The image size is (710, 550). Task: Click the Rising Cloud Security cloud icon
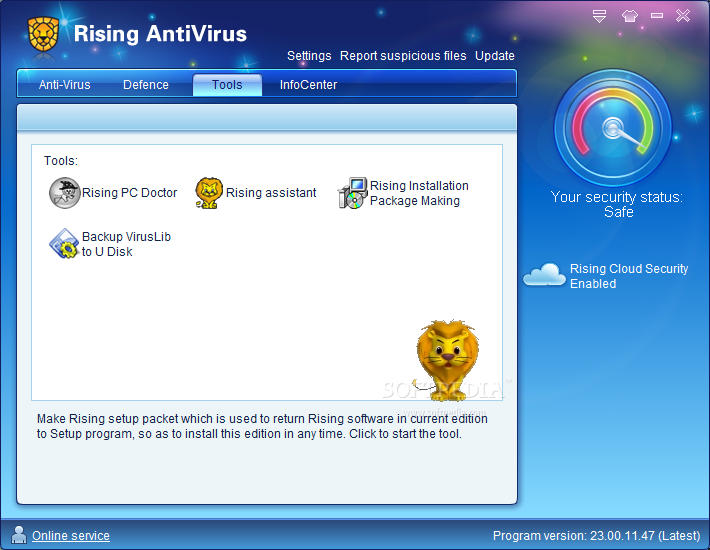click(x=544, y=274)
